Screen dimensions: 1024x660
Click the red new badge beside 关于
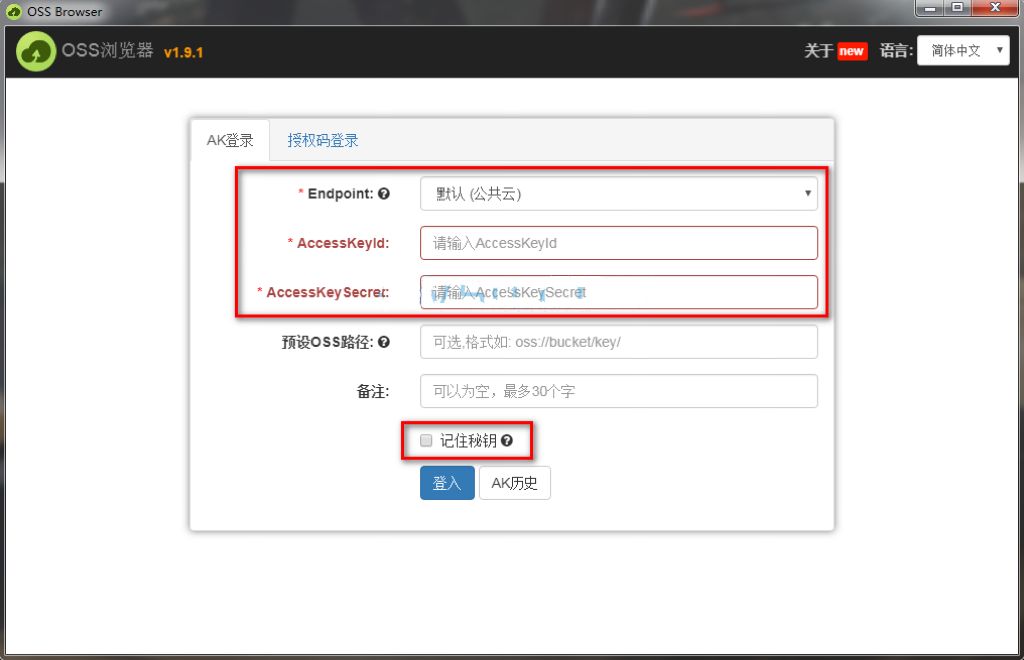coord(852,51)
